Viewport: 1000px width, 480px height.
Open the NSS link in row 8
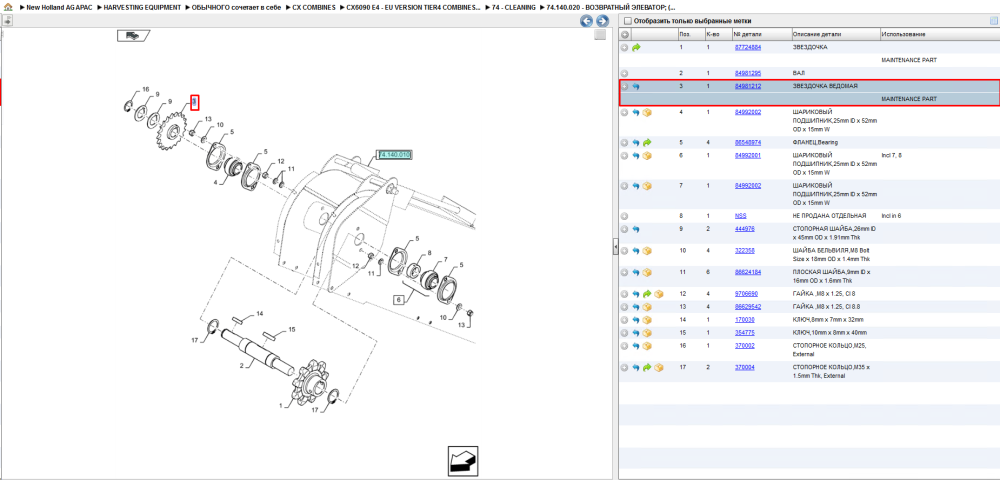click(740, 216)
